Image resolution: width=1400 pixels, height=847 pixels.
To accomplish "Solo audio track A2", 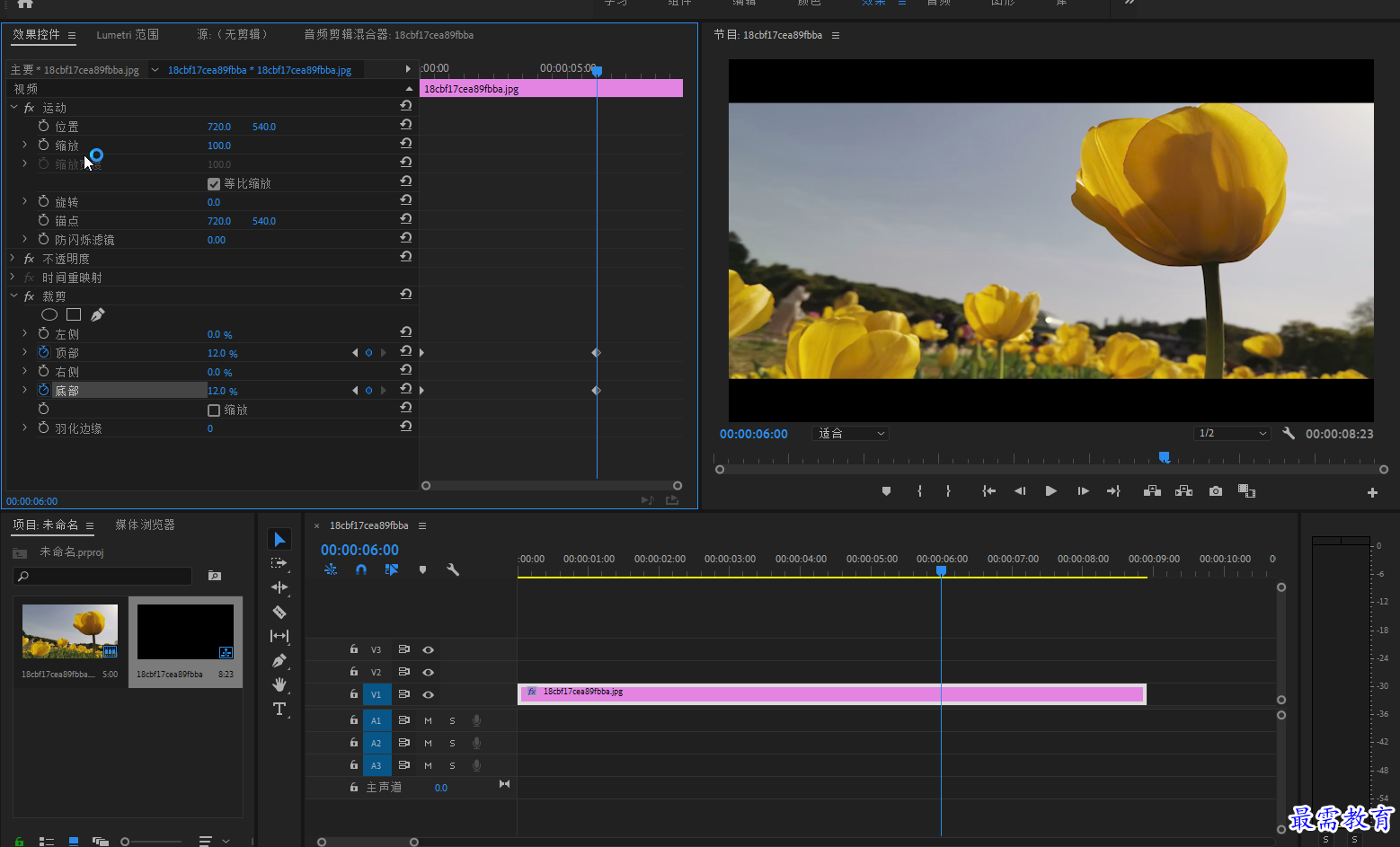I will [x=452, y=743].
